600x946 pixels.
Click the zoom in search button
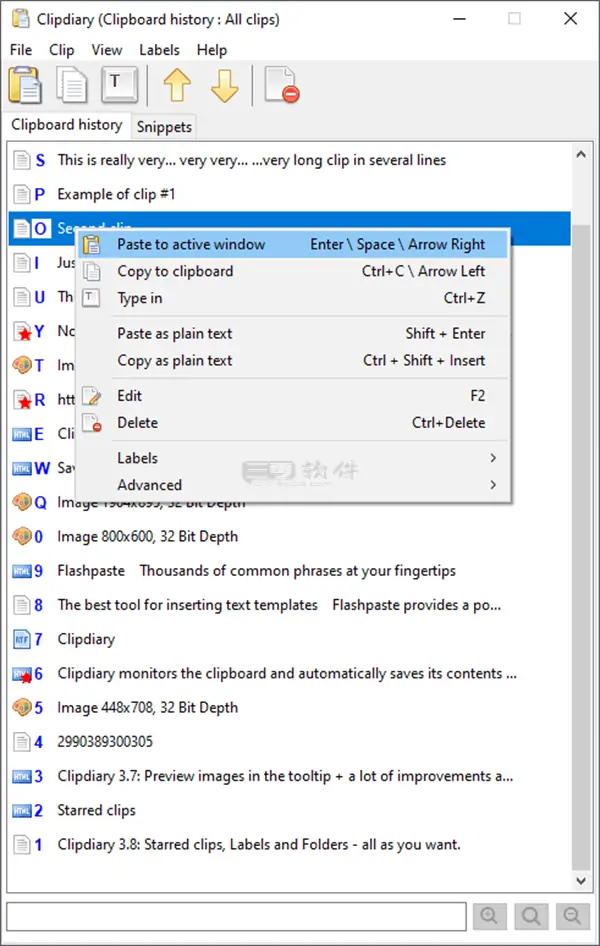[x=490, y=916]
